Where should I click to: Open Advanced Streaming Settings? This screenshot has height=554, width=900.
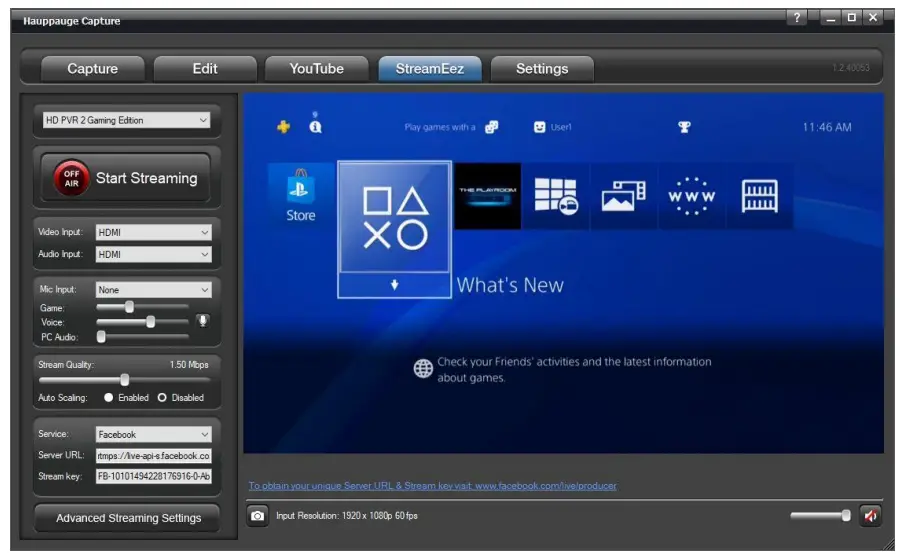(x=127, y=518)
